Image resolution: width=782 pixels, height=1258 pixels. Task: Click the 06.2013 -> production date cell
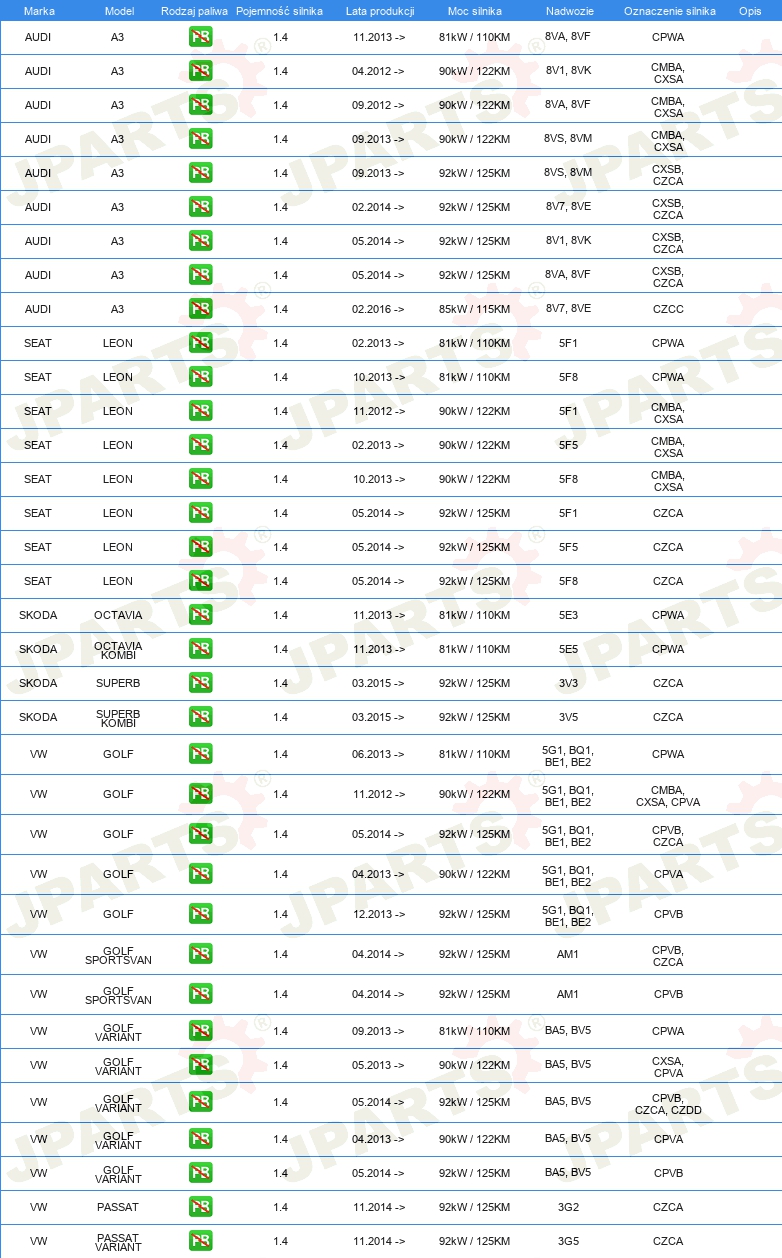[379, 754]
